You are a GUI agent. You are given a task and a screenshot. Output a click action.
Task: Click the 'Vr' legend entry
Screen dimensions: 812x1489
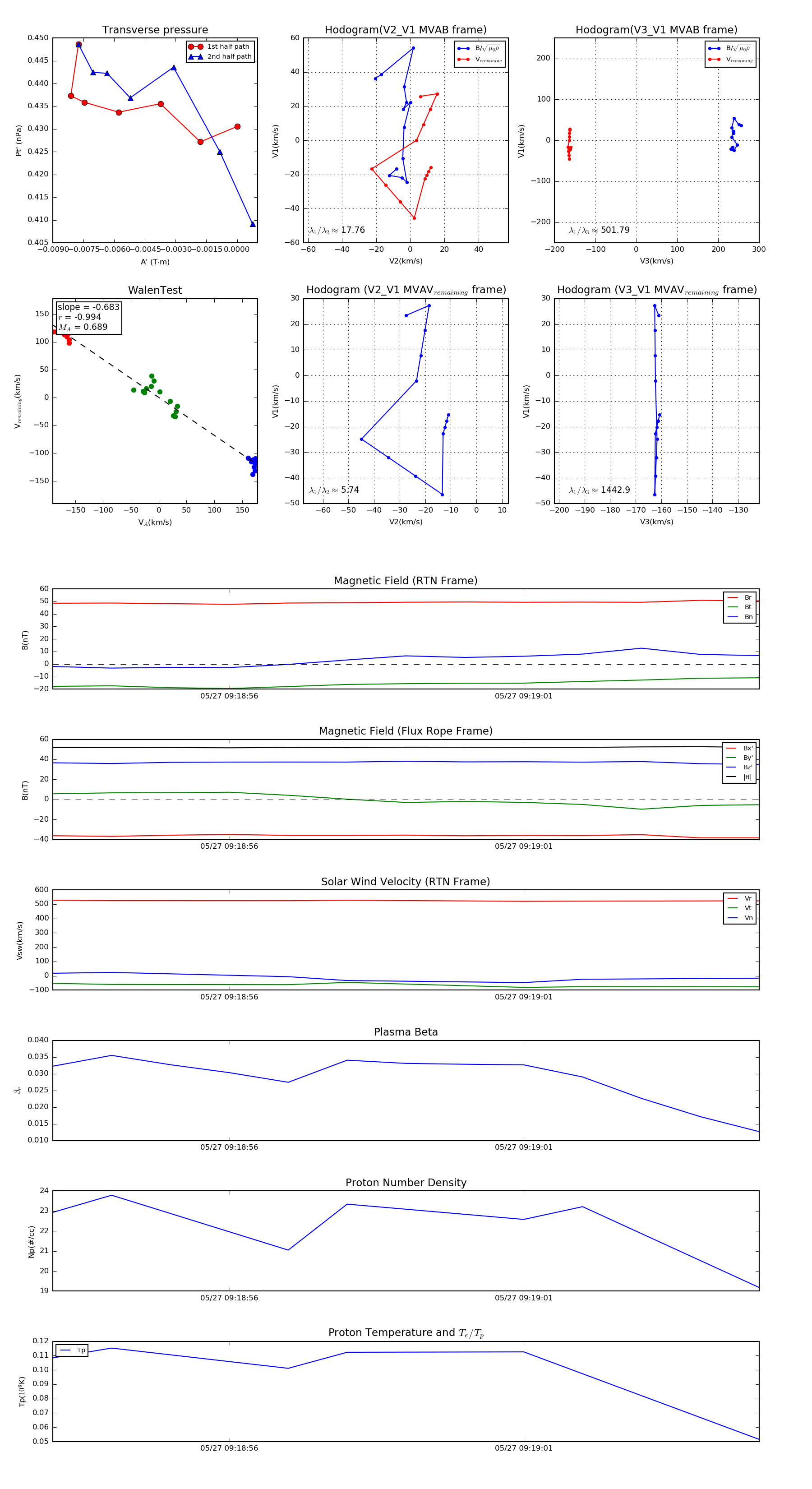point(740,899)
